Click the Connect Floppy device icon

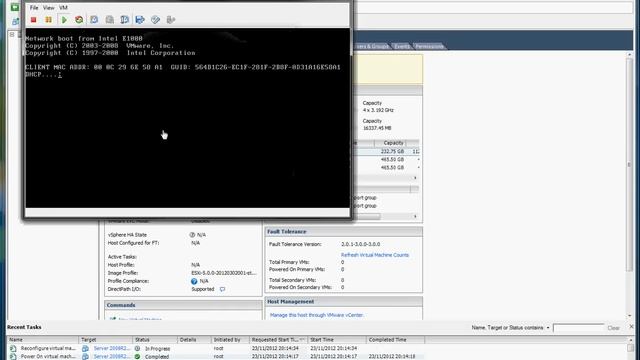[x=140, y=20]
